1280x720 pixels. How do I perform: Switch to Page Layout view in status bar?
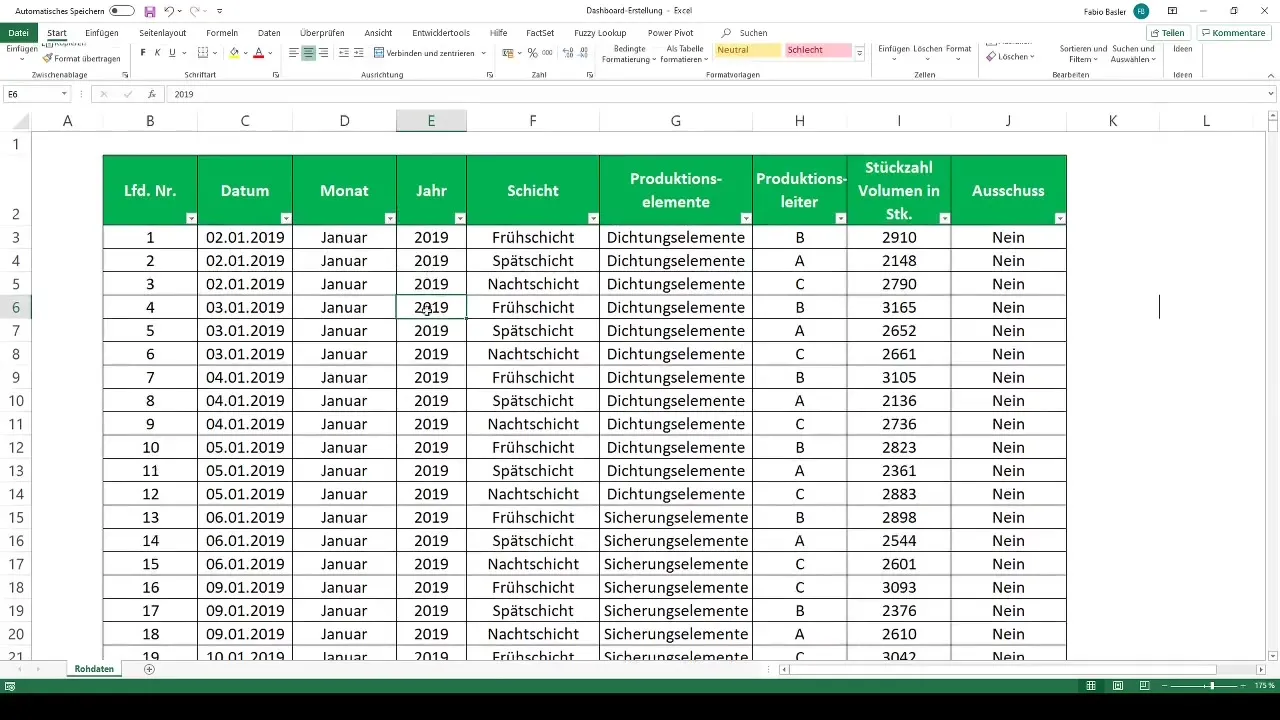(x=1117, y=686)
